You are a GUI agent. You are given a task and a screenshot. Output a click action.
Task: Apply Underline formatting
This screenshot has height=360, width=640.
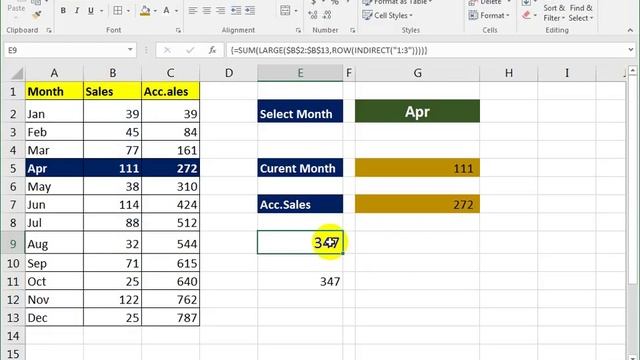tap(91, 11)
